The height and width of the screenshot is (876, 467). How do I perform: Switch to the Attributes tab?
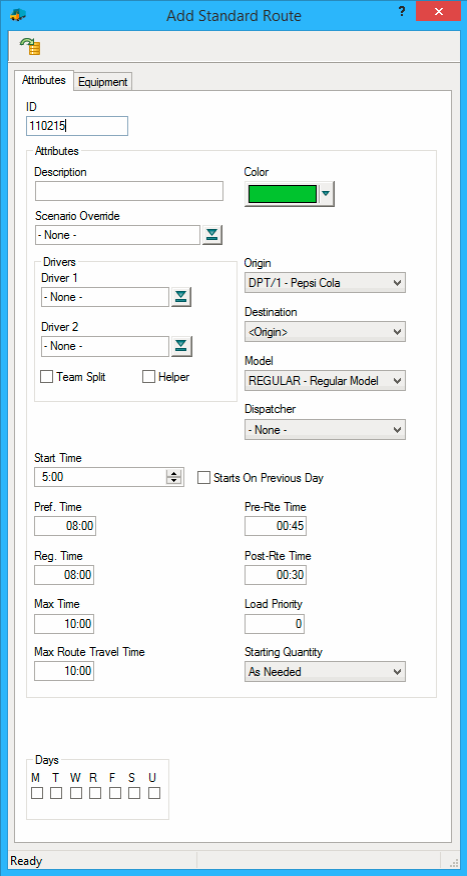tap(44, 80)
